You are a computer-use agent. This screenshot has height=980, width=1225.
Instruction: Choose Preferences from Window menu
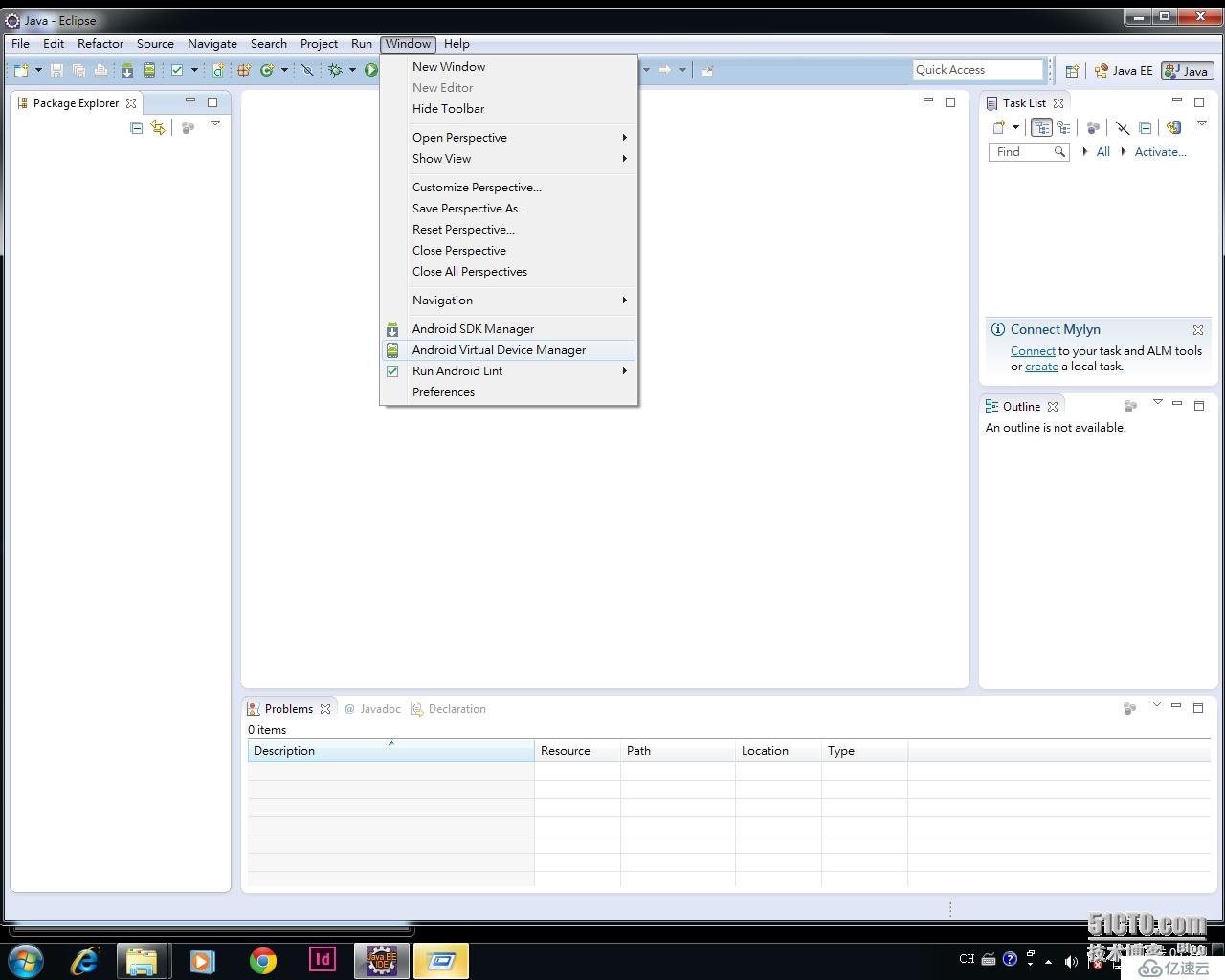pyautogui.click(x=509, y=392)
